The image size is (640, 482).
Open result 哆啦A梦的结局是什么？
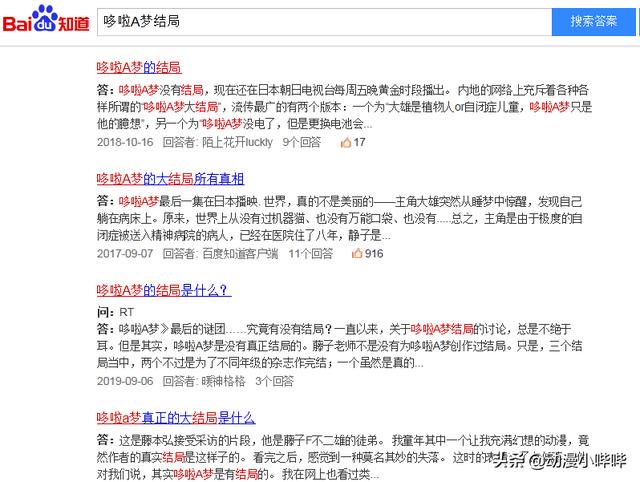pyautogui.click(x=164, y=291)
